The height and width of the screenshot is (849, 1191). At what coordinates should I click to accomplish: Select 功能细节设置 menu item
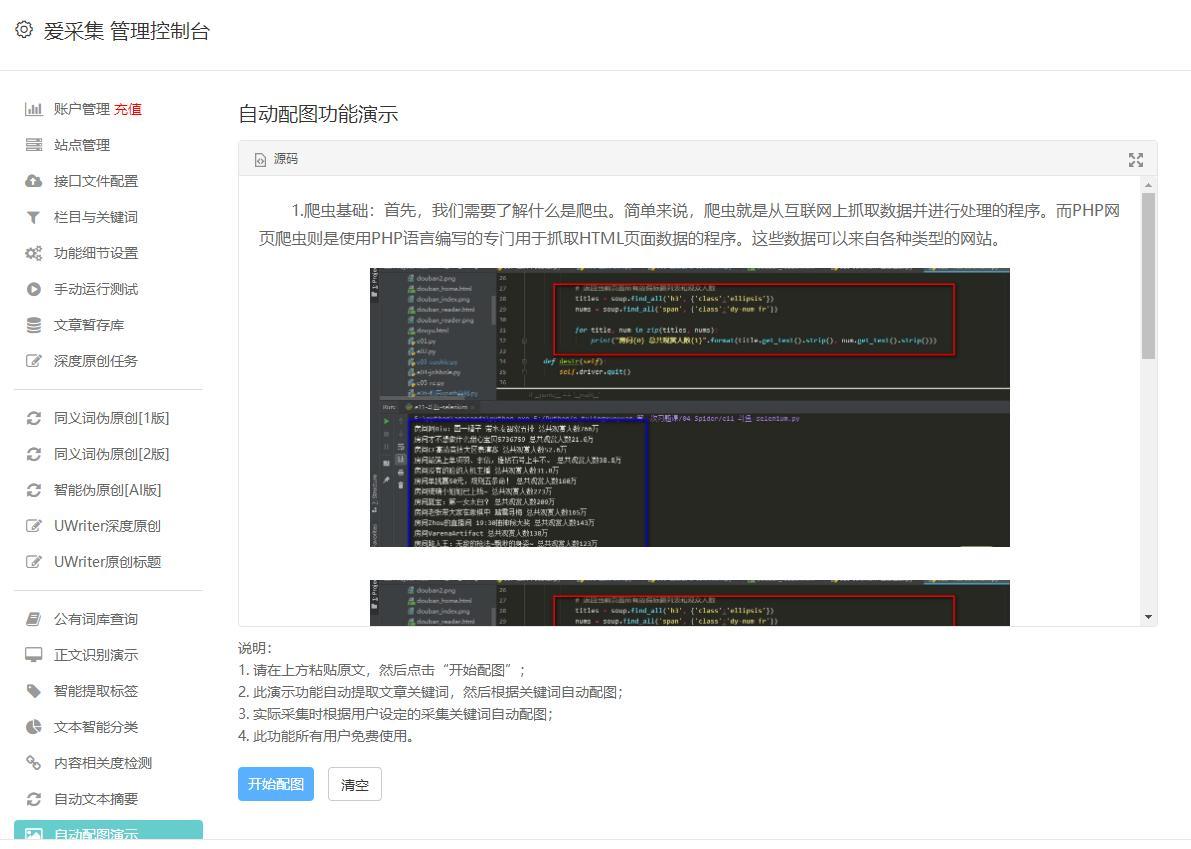(x=96, y=253)
